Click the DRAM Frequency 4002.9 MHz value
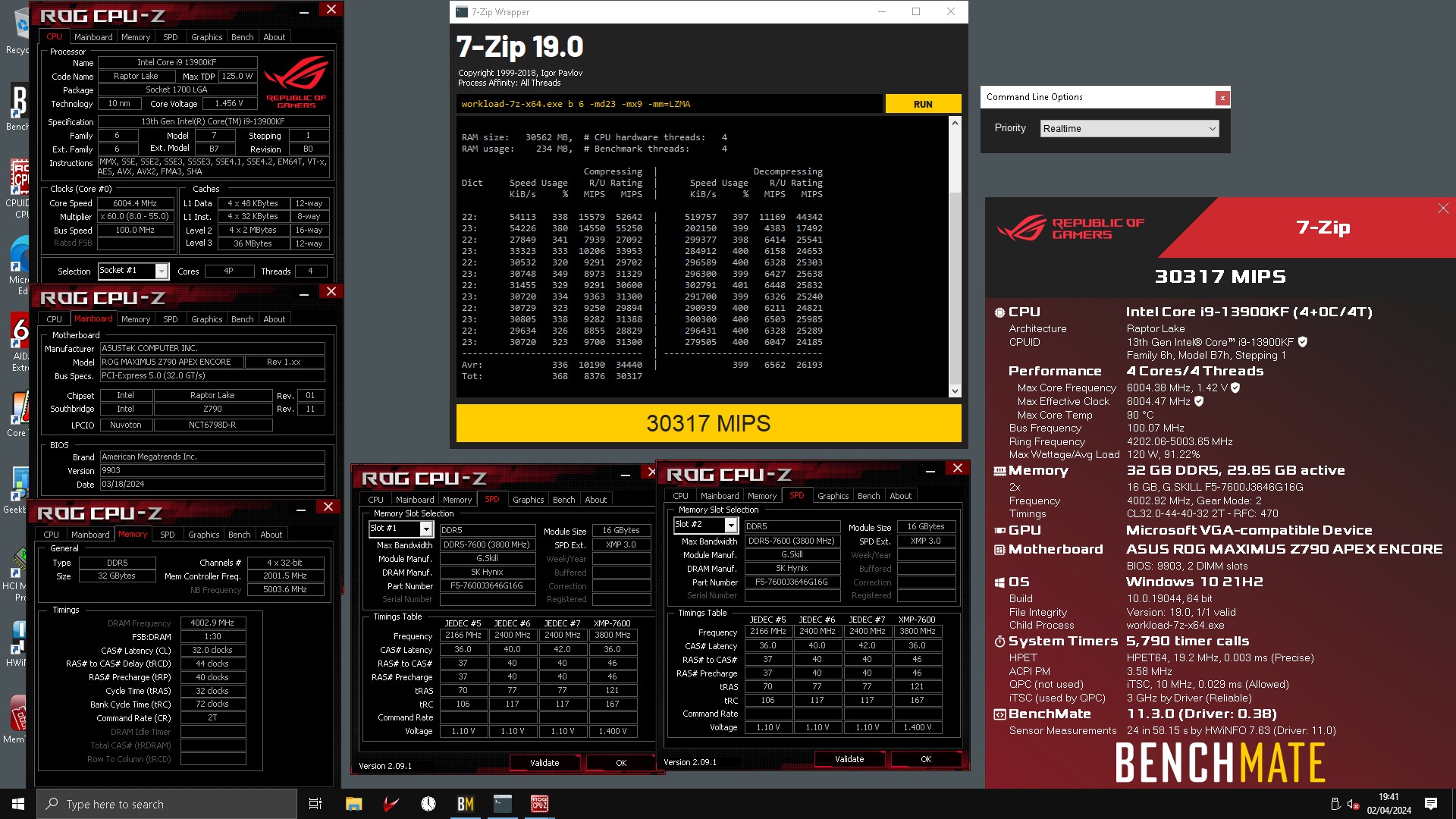1456x819 pixels. coord(212,623)
